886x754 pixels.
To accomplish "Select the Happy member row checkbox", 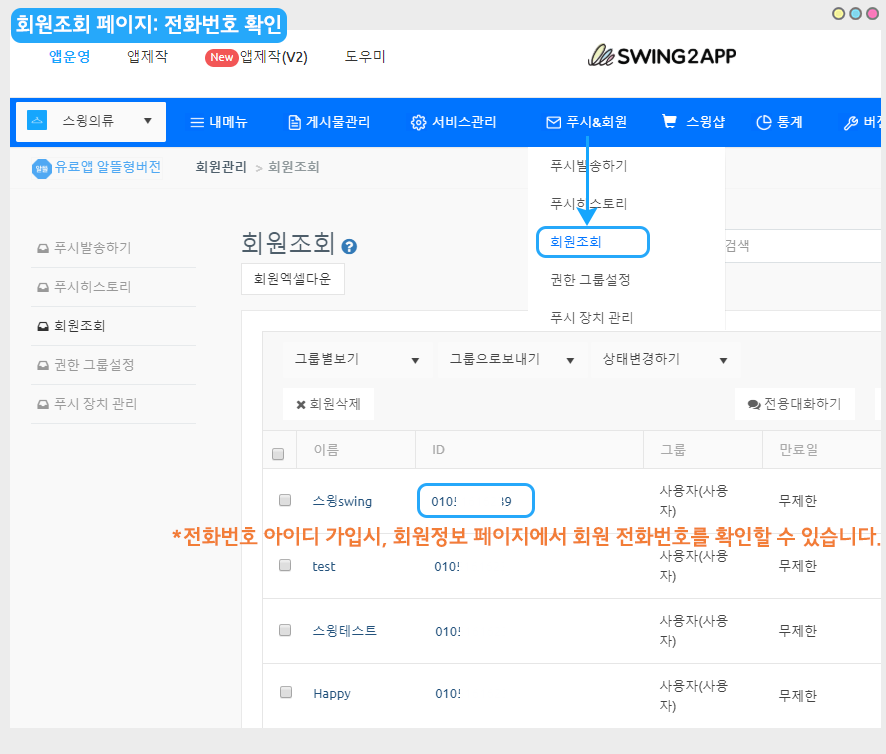I will coord(285,692).
